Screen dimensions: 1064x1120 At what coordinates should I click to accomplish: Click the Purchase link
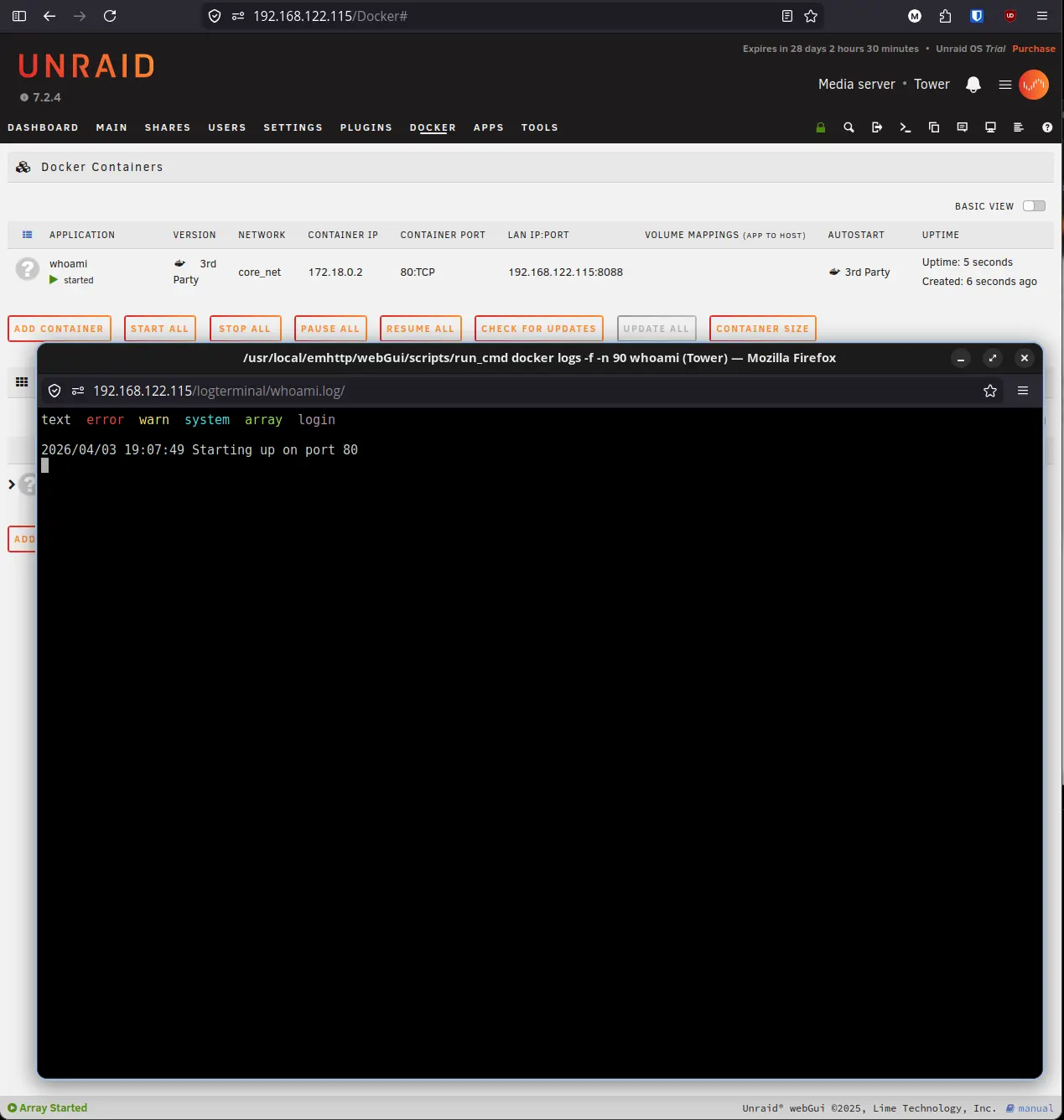[1034, 49]
